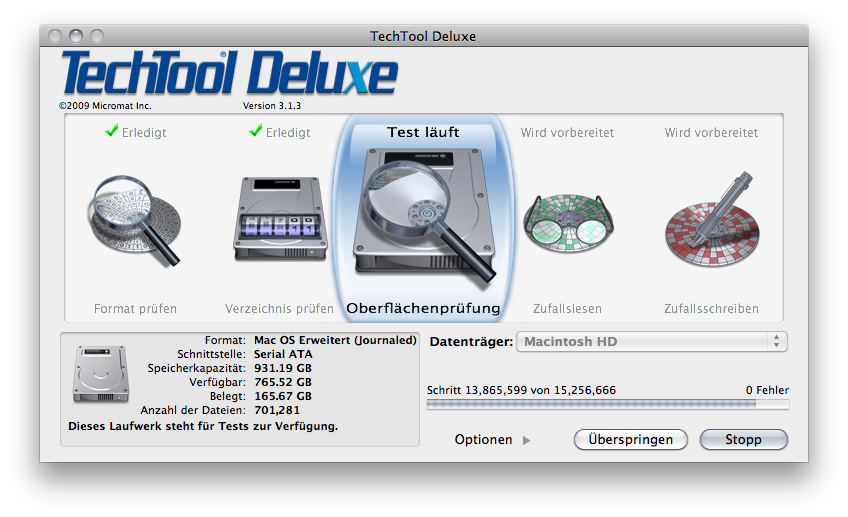Click the "Test läuft" status text

click(423, 132)
